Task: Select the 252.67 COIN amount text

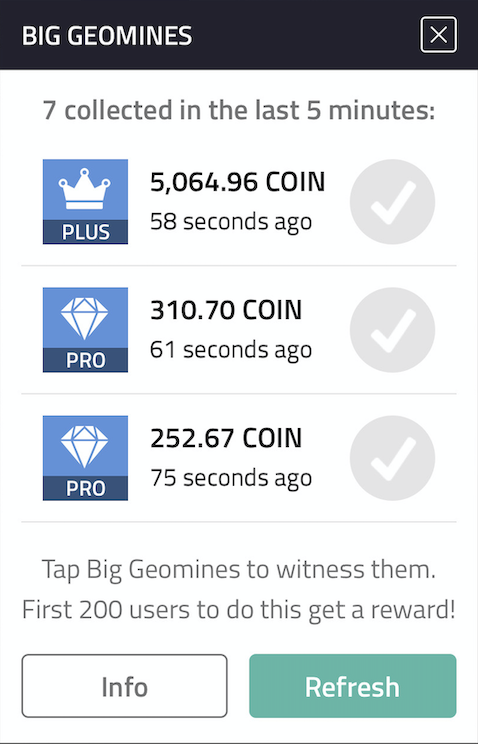Action: point(226,438)
